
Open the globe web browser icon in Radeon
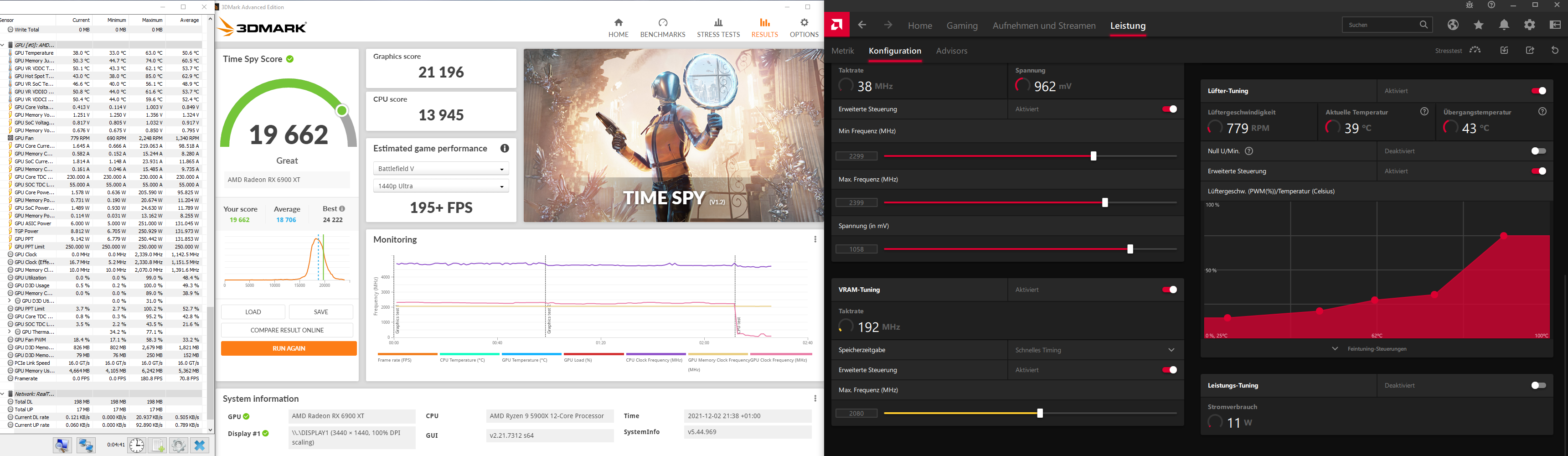(1453, 25)
